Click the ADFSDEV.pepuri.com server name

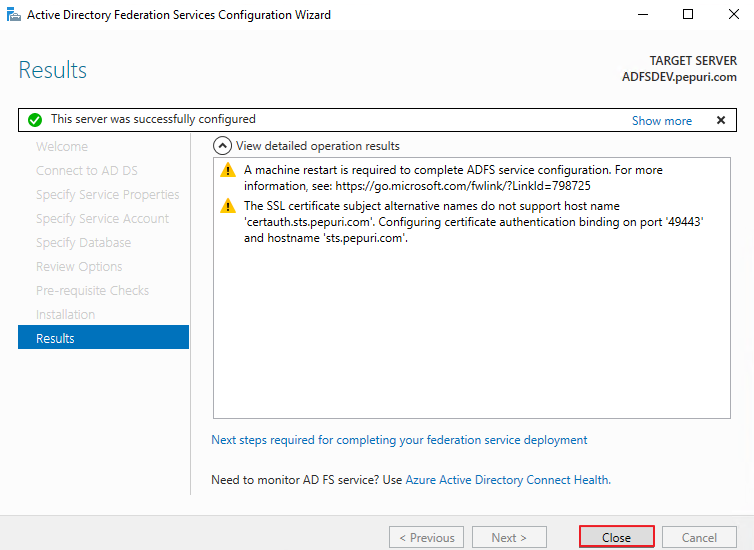click(679, 77)
